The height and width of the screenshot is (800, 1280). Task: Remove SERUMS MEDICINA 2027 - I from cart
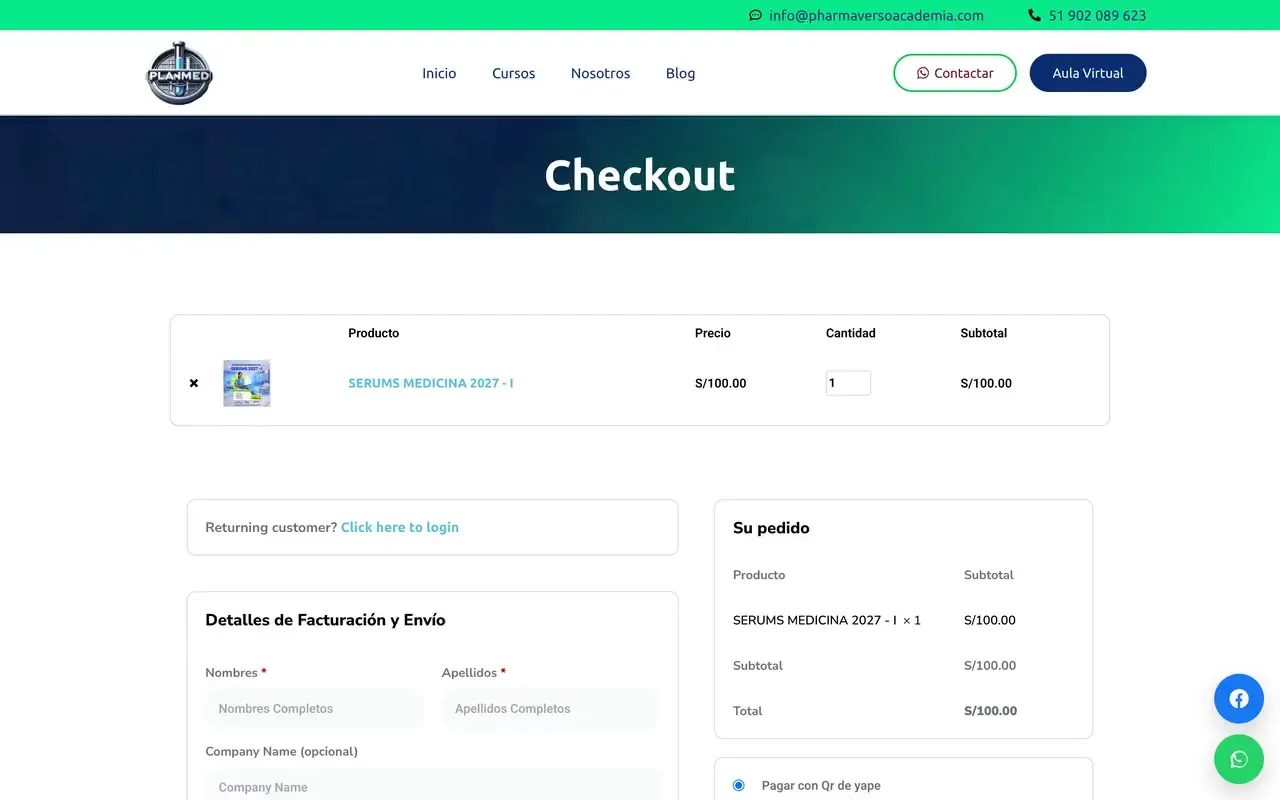click(x=194, y=383)
